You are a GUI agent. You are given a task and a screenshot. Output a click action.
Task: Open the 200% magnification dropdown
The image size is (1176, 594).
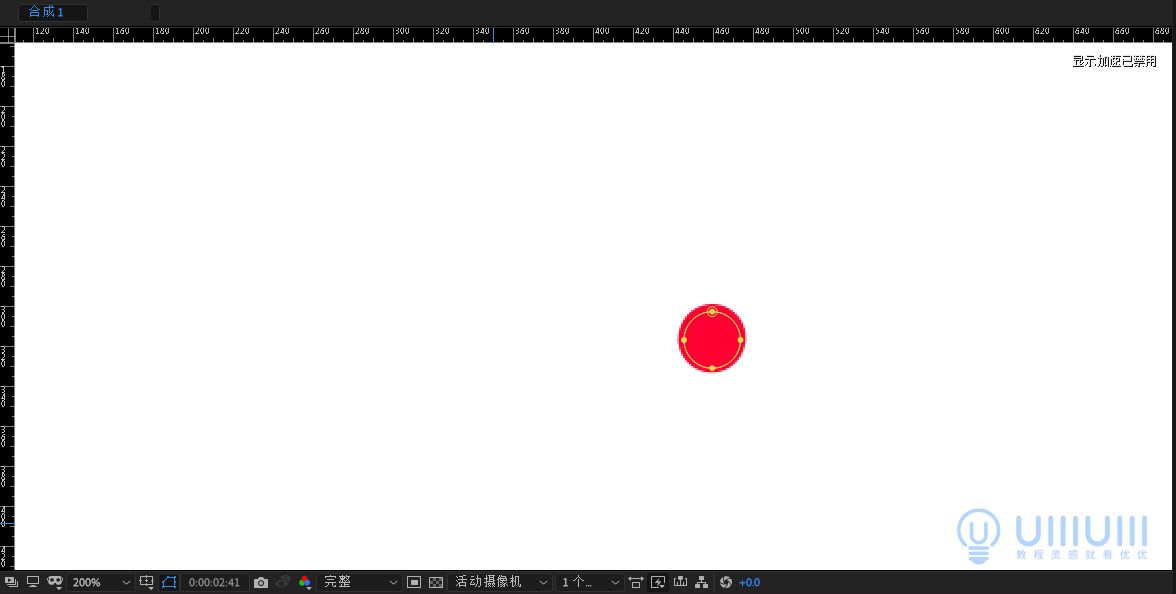point(100,582)
